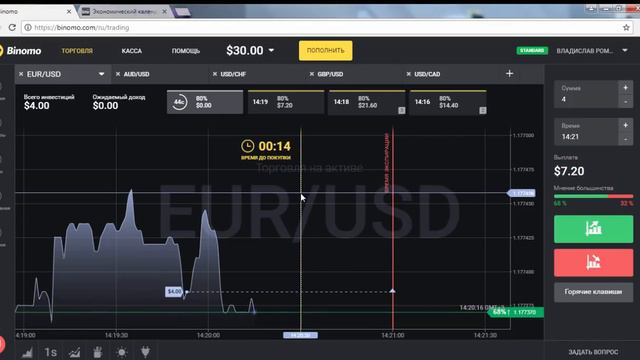This screenshot has width=640, height=360.
Task: Click the Сумма amount input field
Action: tap(586, 95)
